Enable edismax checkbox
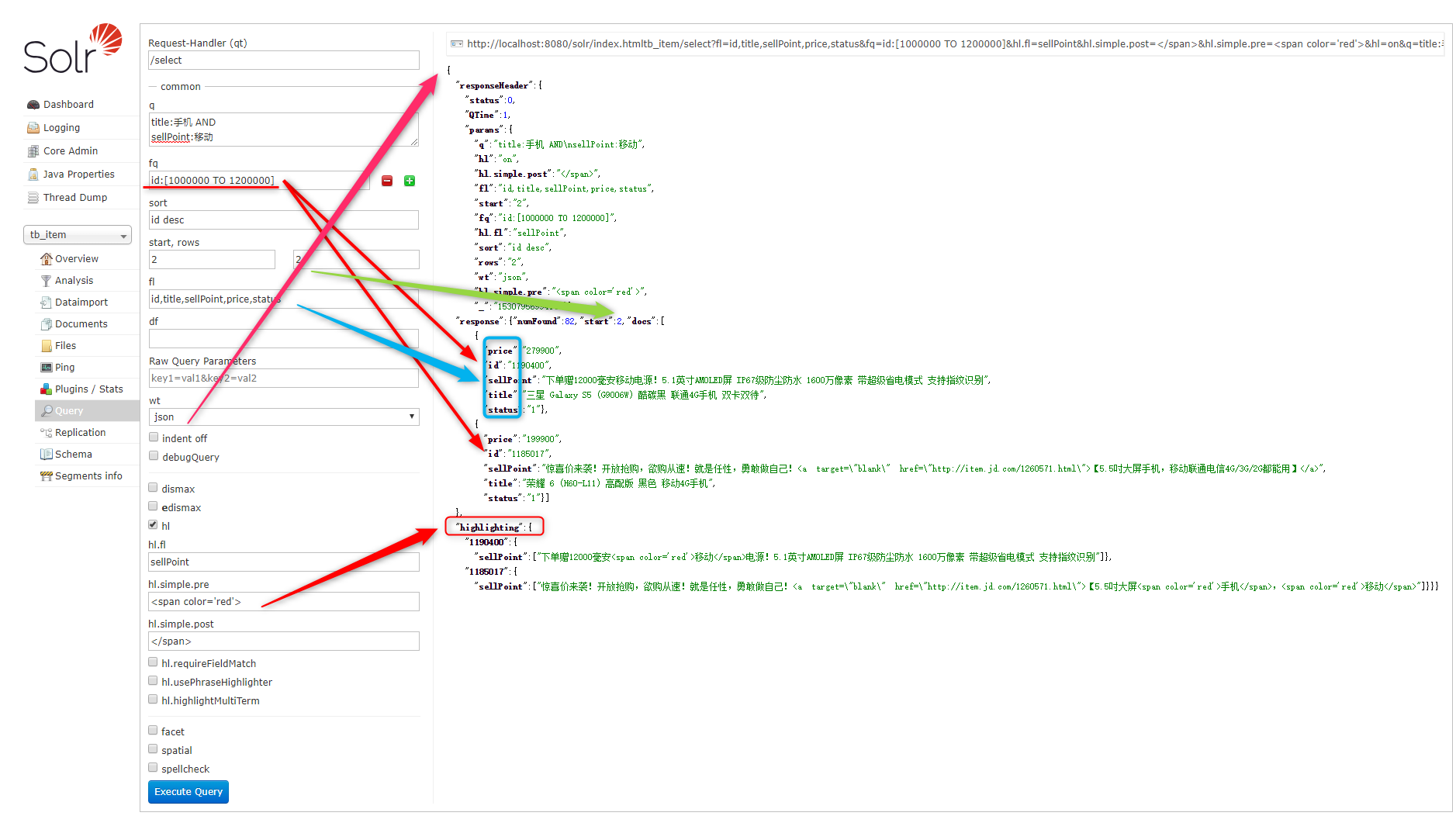 click(154, 507)
